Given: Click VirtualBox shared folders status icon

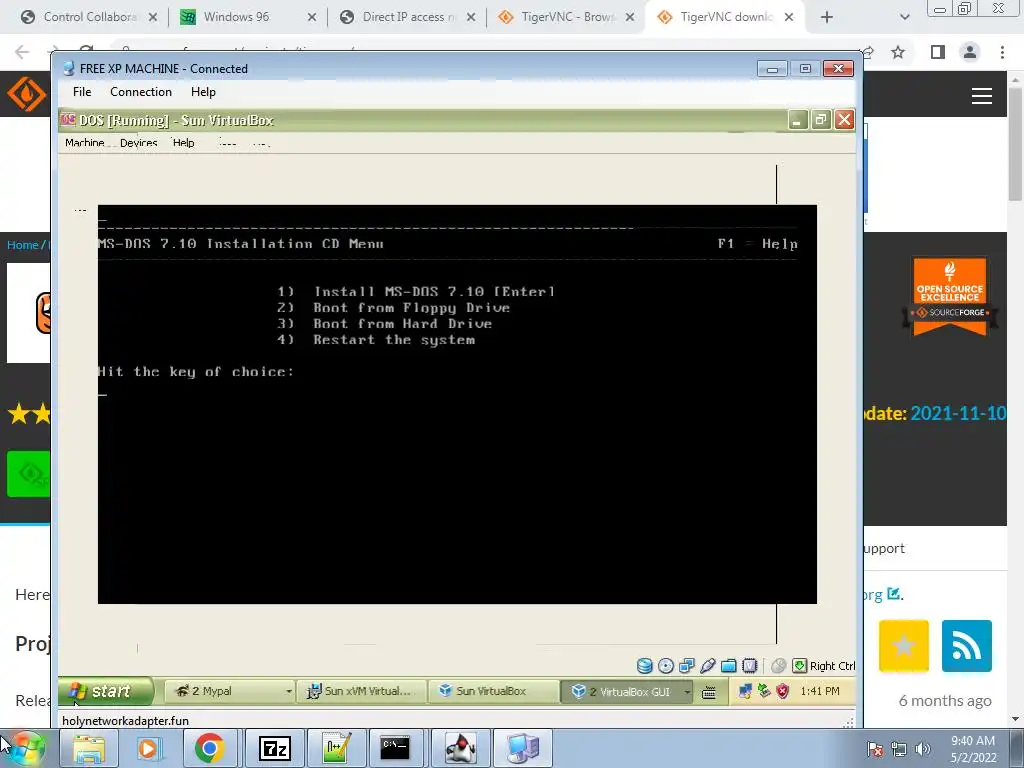Looking at the screenshot, I should 728,665.
